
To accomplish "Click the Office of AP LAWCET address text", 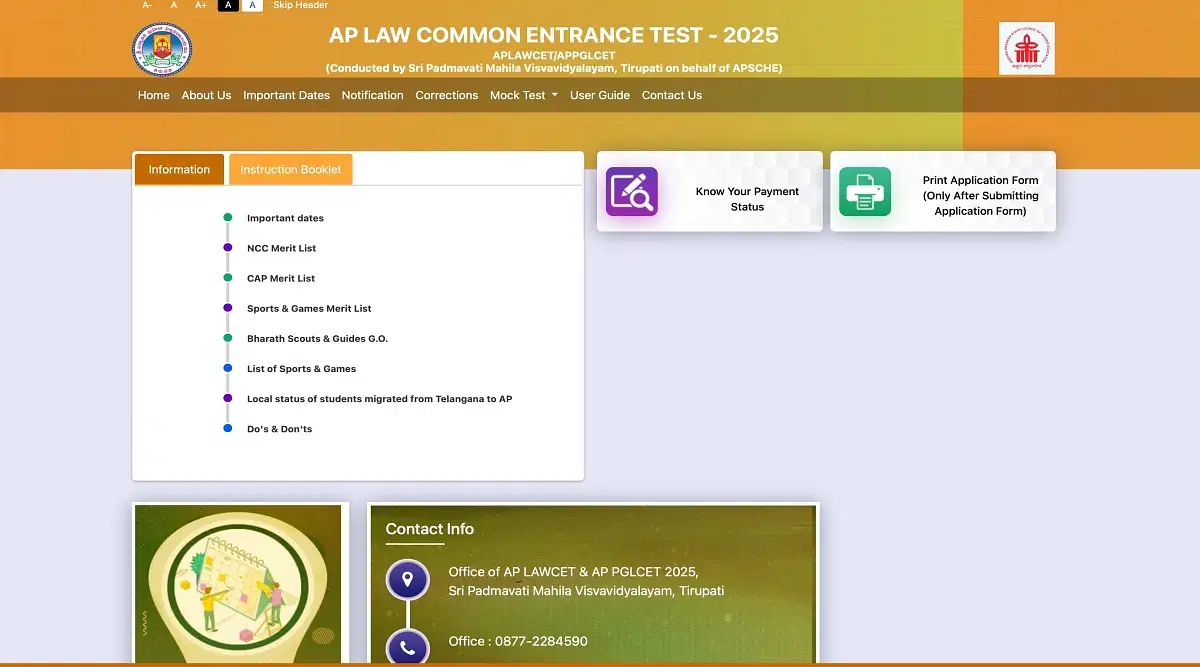I will pyautogui.click(x=586, y=581).
